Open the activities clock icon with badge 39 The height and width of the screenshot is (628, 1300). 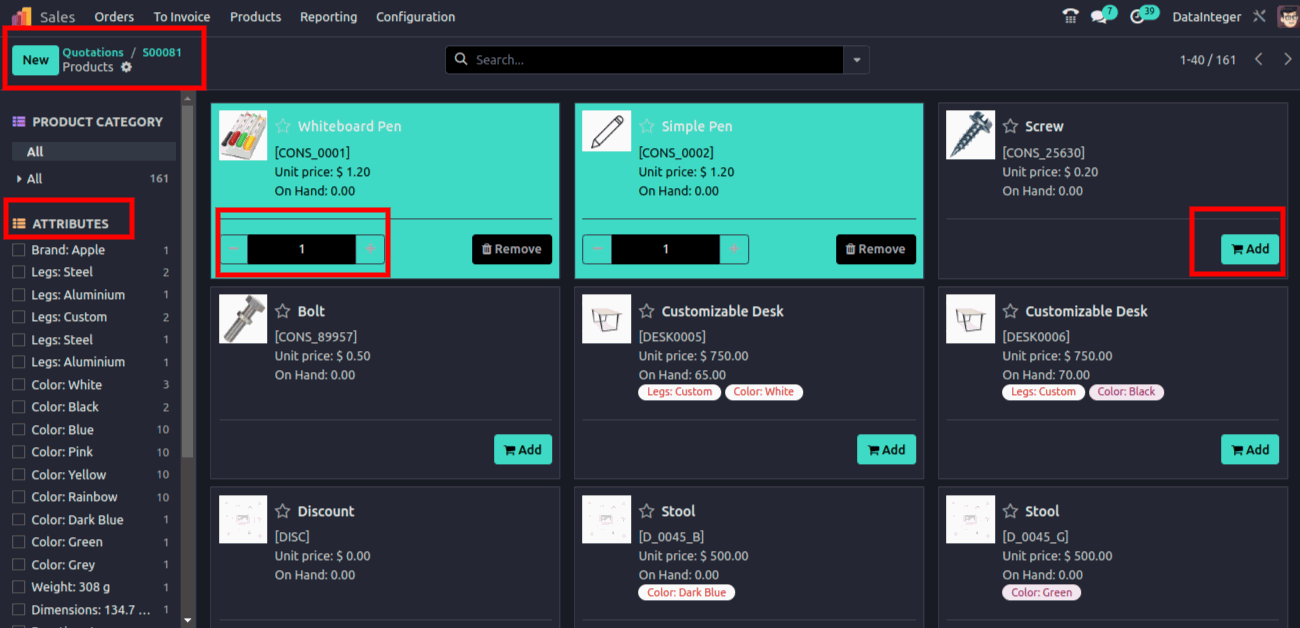point(1138,17)
